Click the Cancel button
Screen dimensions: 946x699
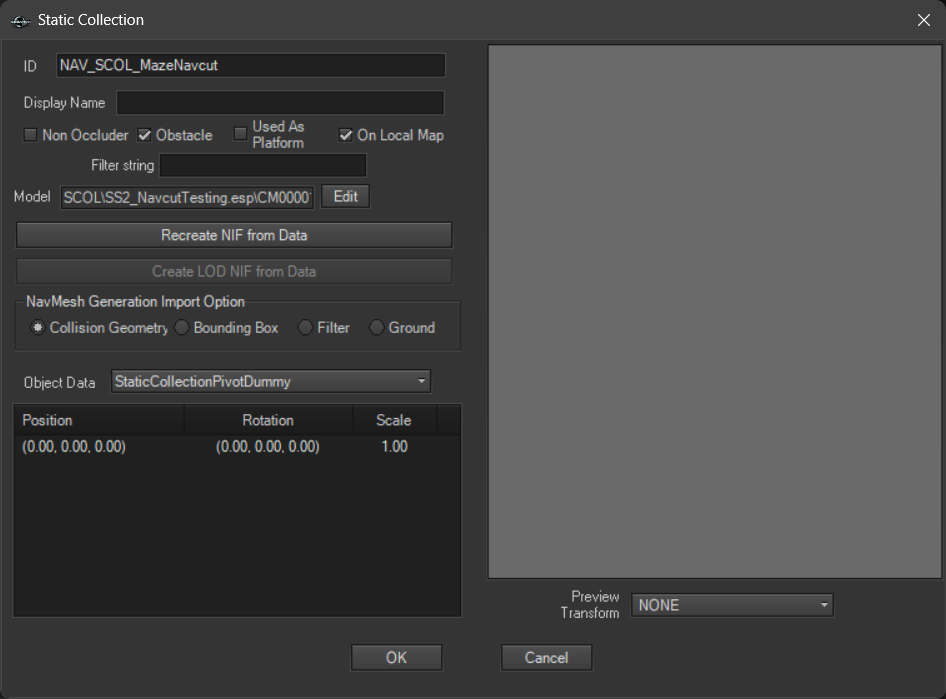[x=546, y=658]
